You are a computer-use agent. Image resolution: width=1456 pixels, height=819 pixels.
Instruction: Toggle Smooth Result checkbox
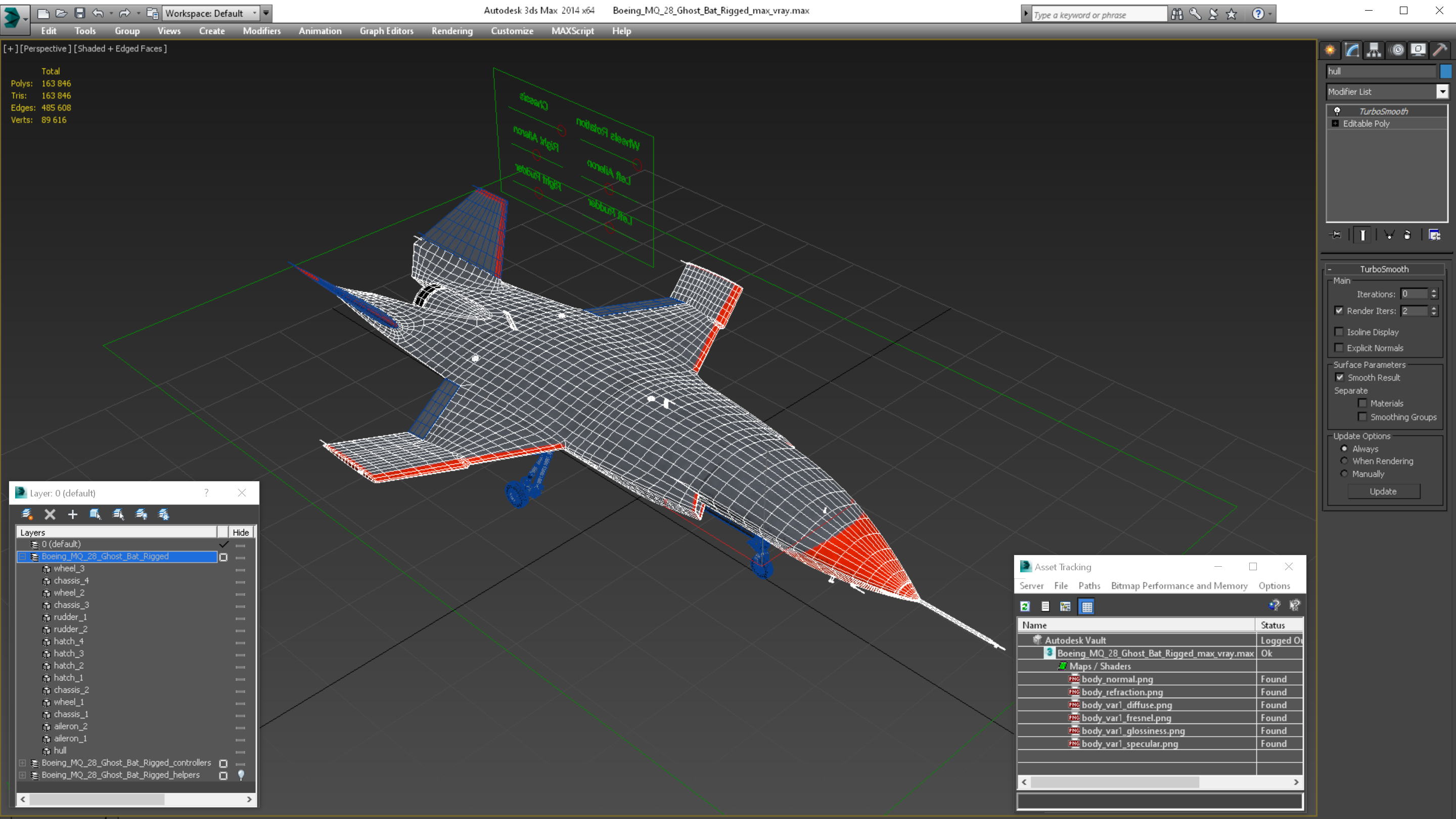coord(1340,377)
